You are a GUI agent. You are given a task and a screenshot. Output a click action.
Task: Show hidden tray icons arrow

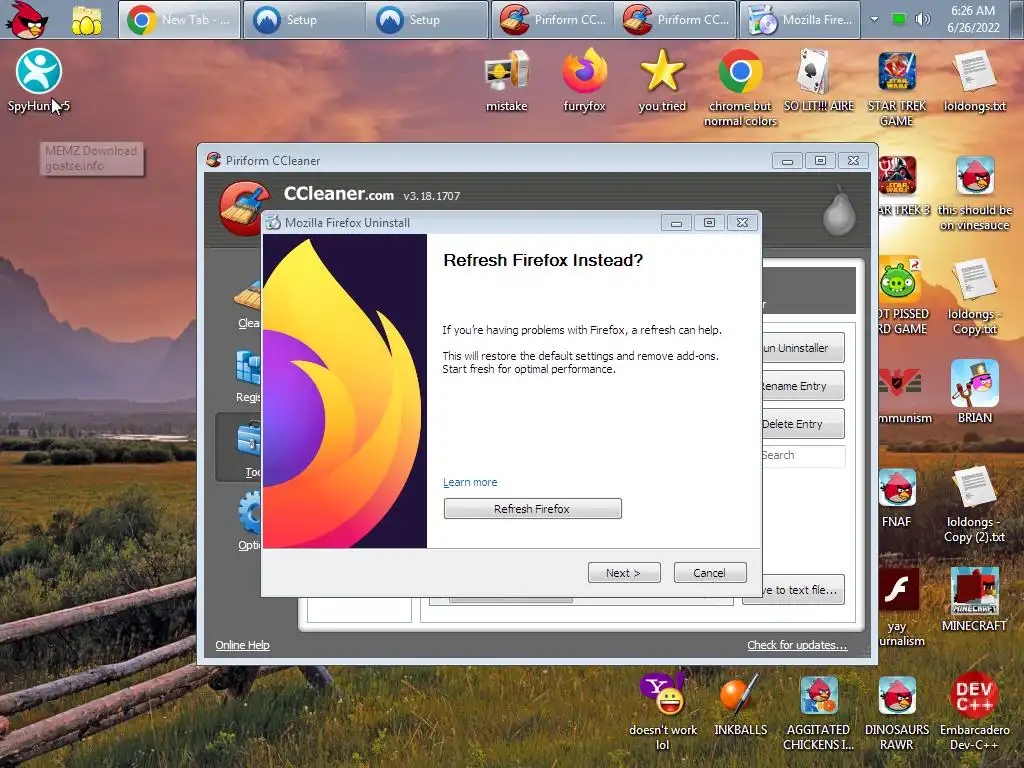(874, 19)
